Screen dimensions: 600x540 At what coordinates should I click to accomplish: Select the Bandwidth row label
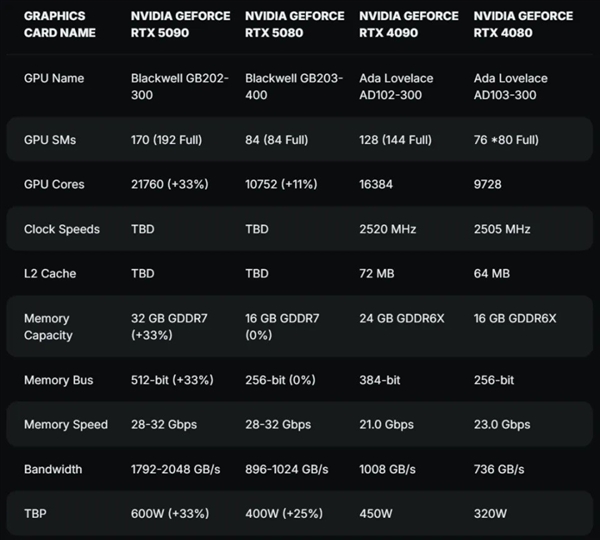53,469
